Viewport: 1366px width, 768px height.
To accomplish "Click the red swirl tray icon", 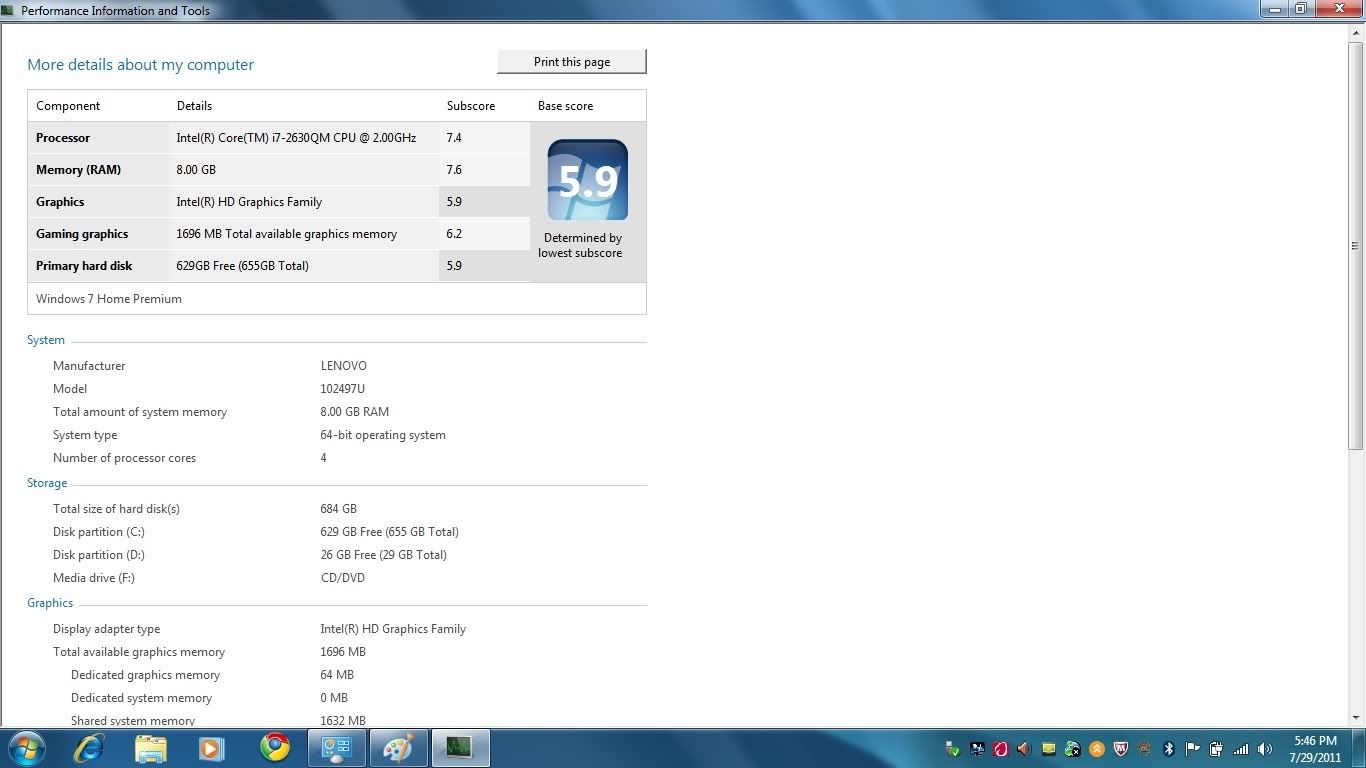I will 1001,749.
